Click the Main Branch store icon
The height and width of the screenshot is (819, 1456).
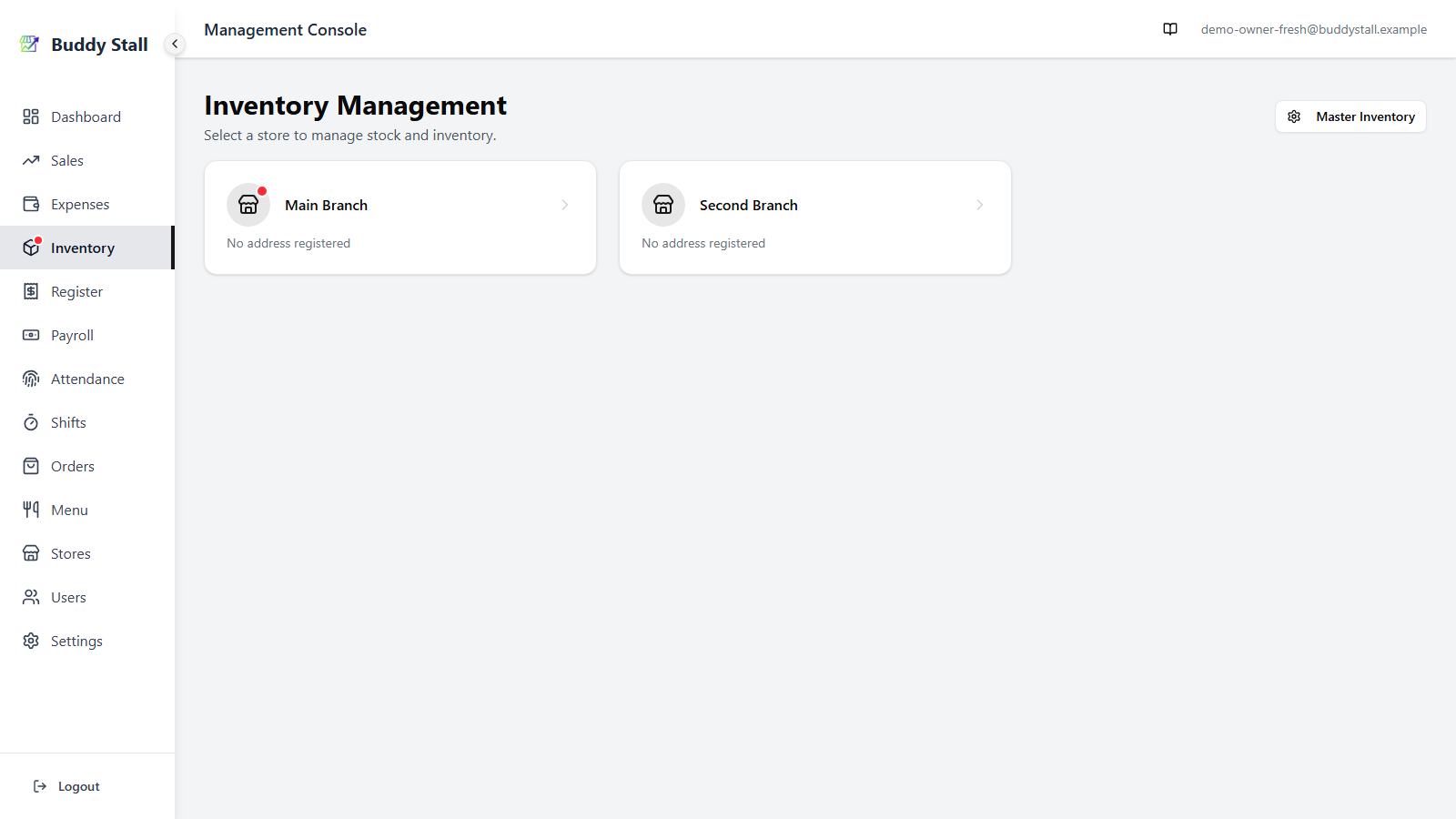(248, 205)
